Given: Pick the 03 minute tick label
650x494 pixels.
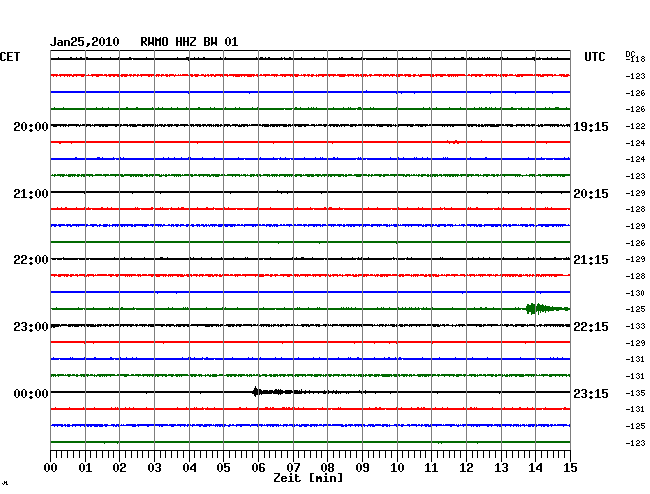Looking at the screenshot, I should (x=154, y=467).
